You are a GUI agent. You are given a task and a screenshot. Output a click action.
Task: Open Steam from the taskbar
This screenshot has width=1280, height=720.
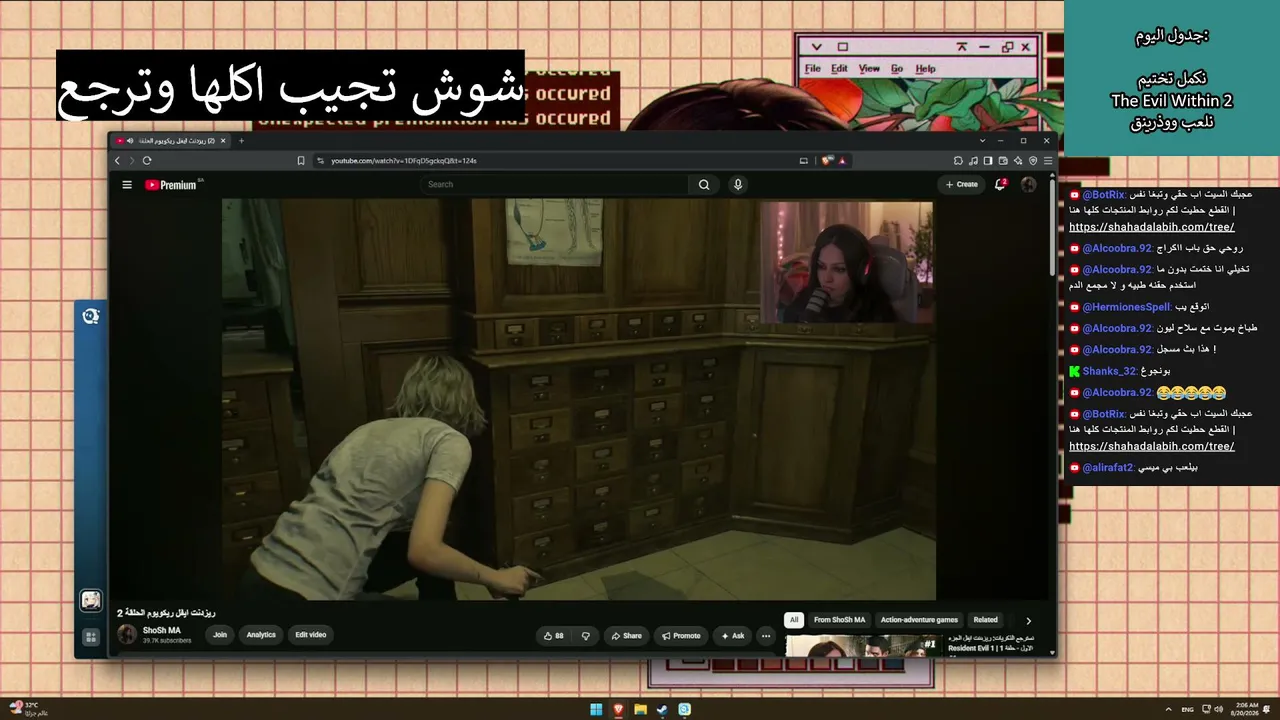click(662, 710)
